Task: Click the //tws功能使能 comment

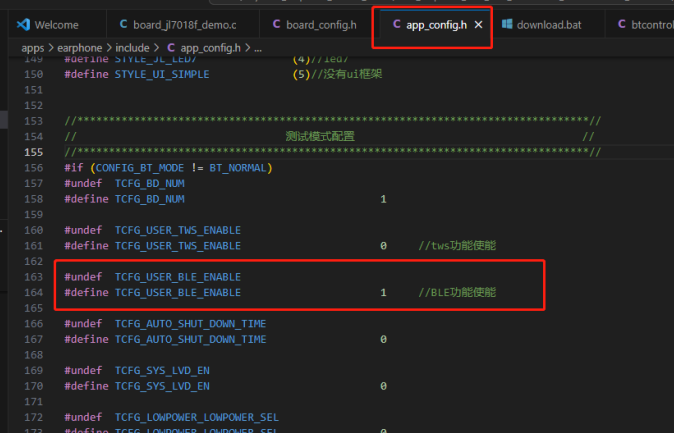Action: [x=457, y=246]
